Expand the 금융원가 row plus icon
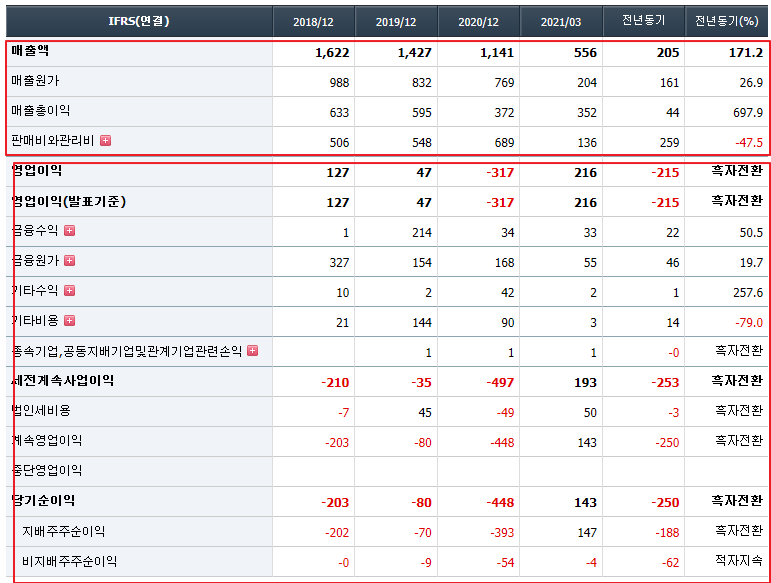 coord(69,261)
